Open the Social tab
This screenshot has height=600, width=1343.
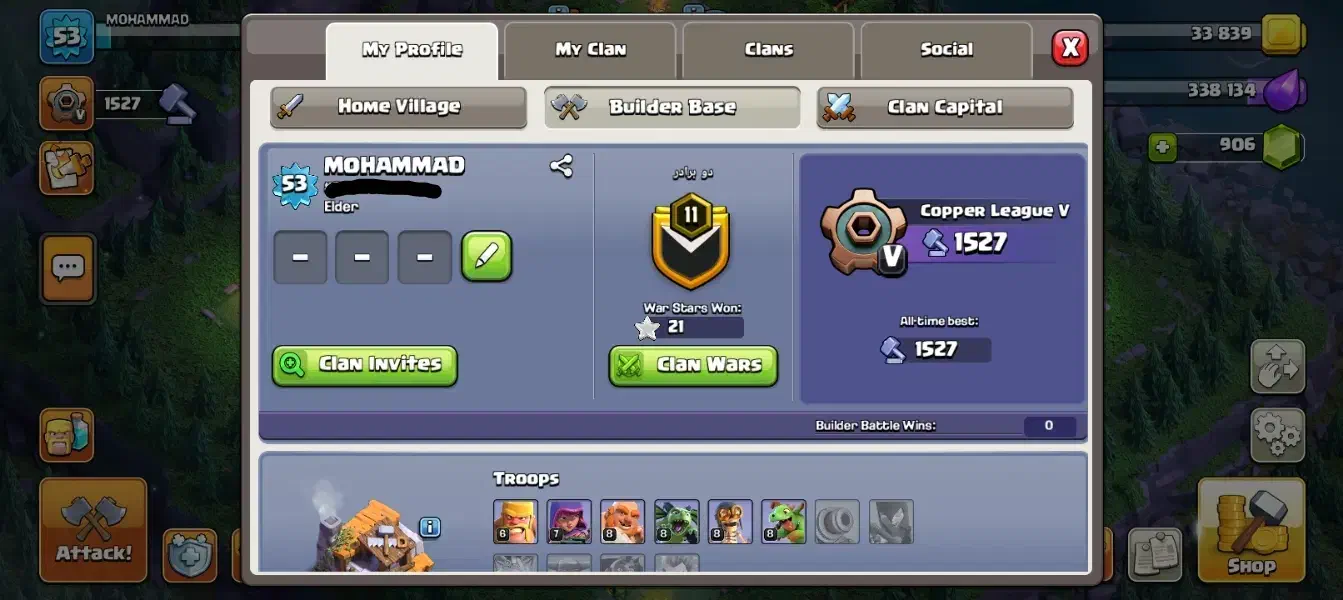pos(946,50)
